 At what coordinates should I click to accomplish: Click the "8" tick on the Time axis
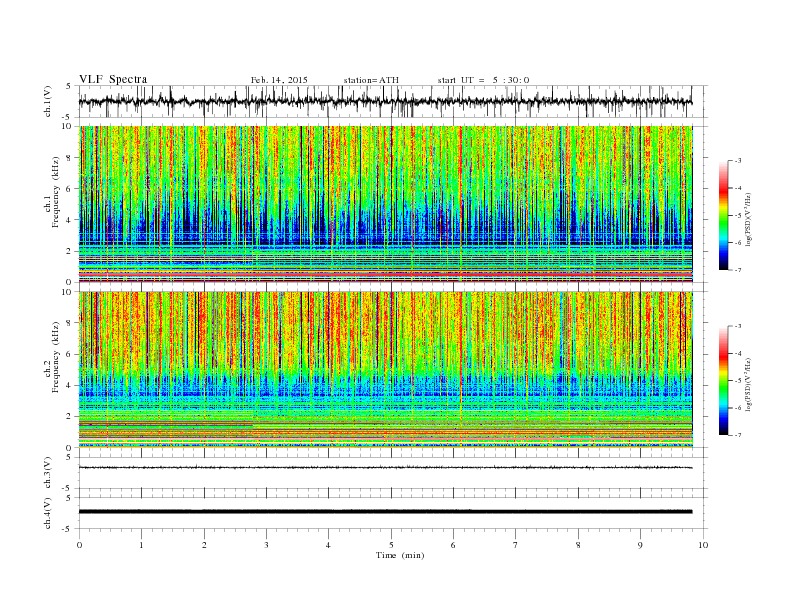(578, 545)
